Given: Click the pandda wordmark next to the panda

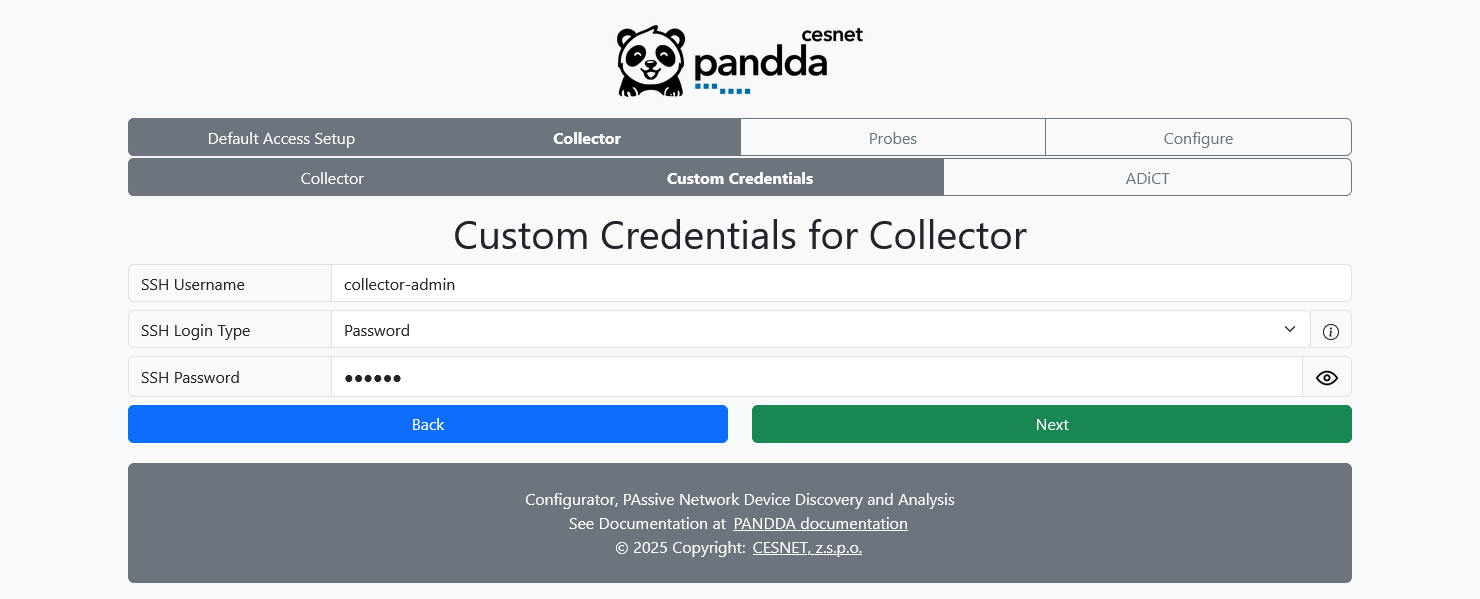Looking at the screenshot, I should (x=760, y=63).
